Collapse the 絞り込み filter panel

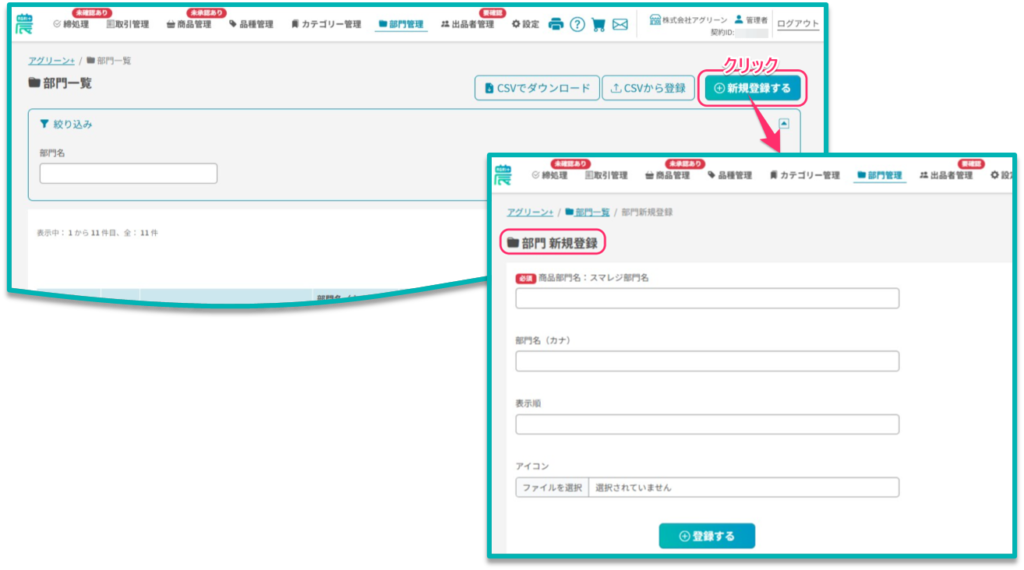pyautogui.click(x=784, y=124)
